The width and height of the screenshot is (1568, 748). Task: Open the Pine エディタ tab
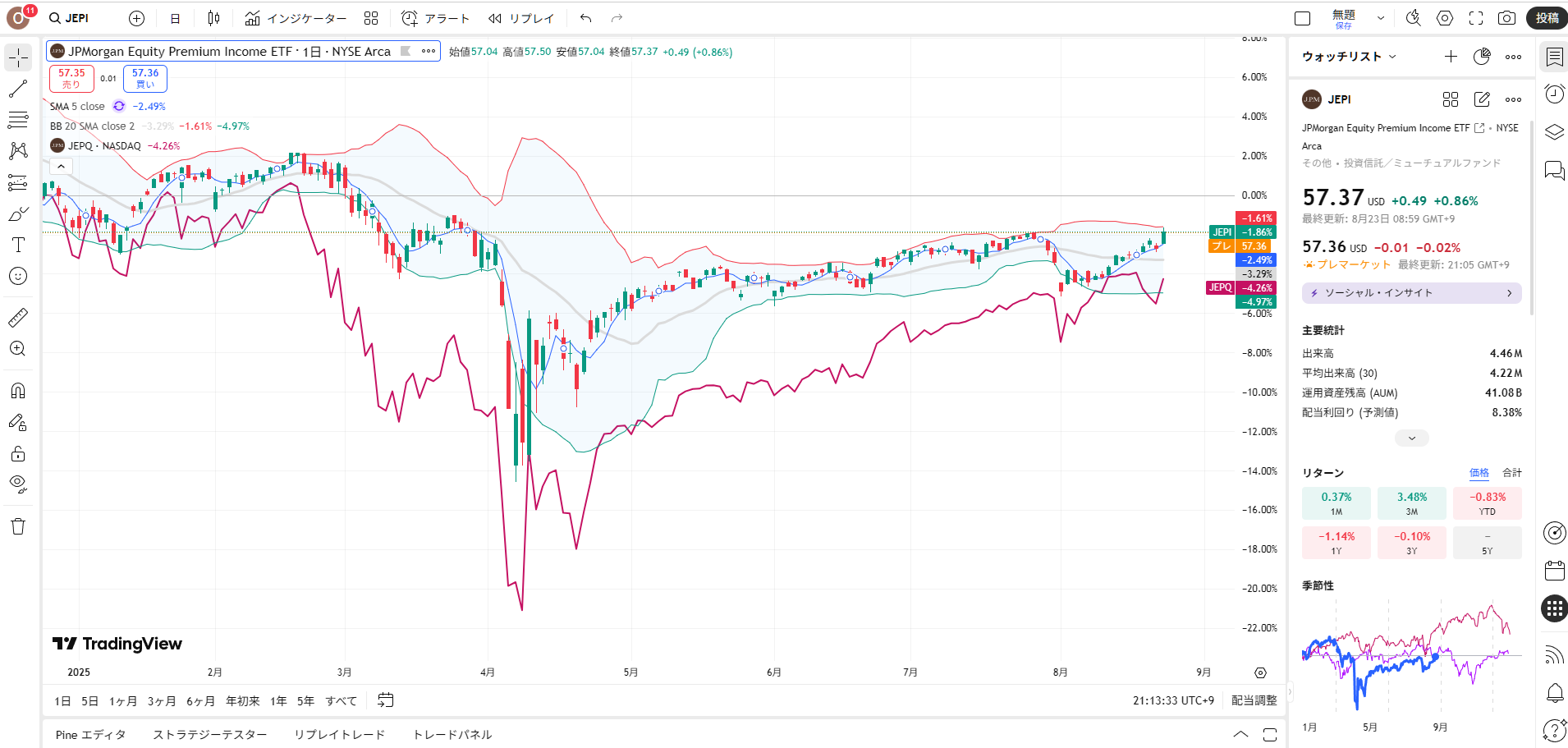tap(90, 735)
